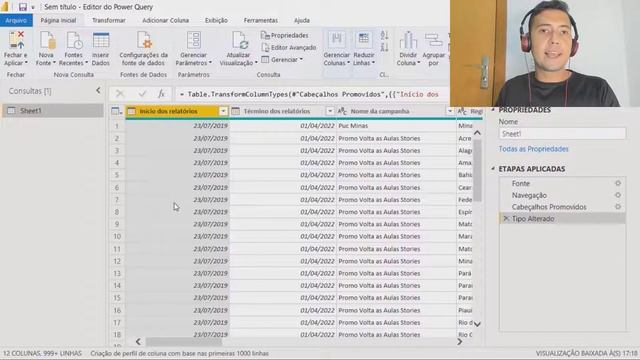640x360 pixels.
Task: Open the Término dos relatórios filter dropdown
Action: (330, 111)
